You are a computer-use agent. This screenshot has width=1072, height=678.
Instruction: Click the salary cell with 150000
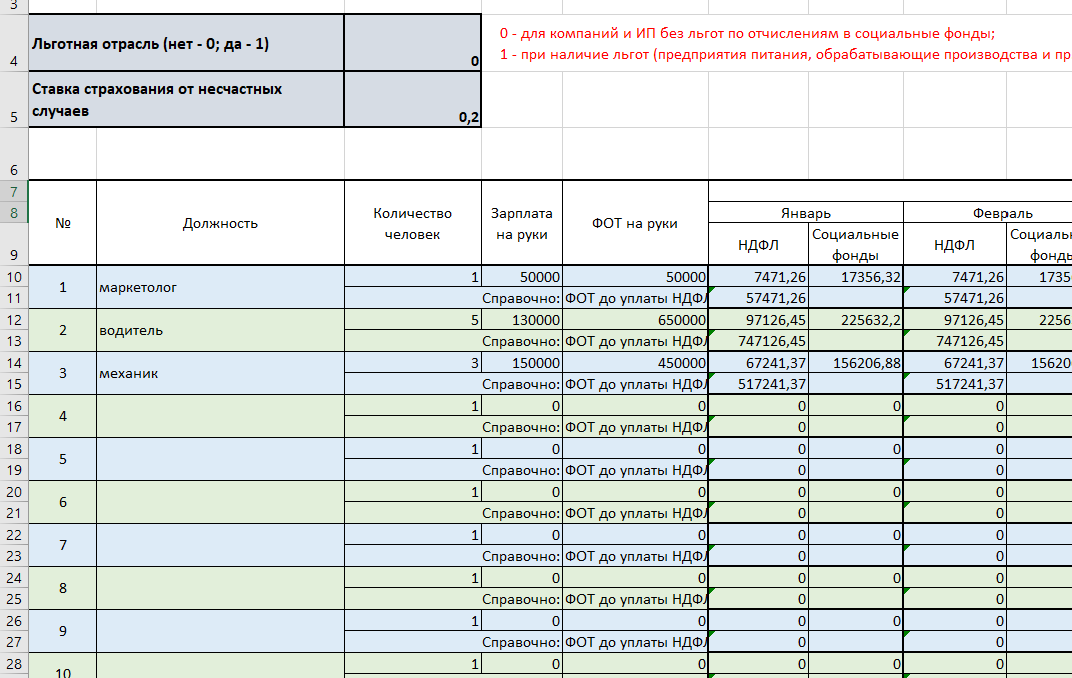tap(522, 363)
